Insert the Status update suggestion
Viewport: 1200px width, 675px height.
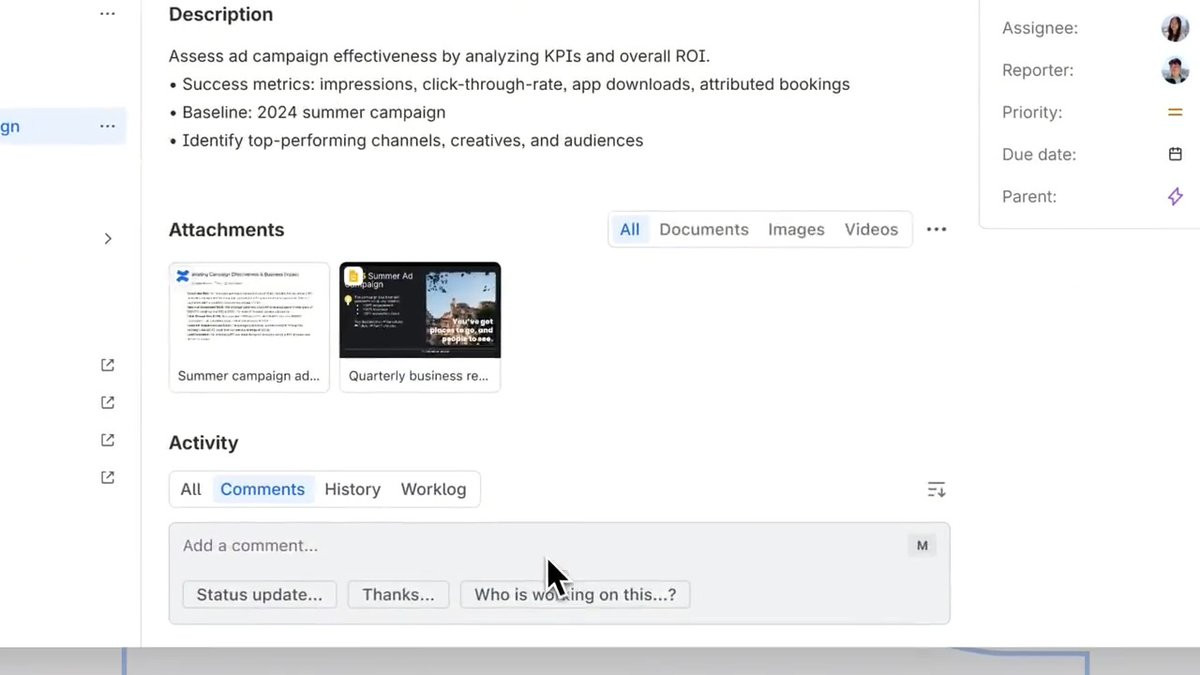tap(260, 594)
